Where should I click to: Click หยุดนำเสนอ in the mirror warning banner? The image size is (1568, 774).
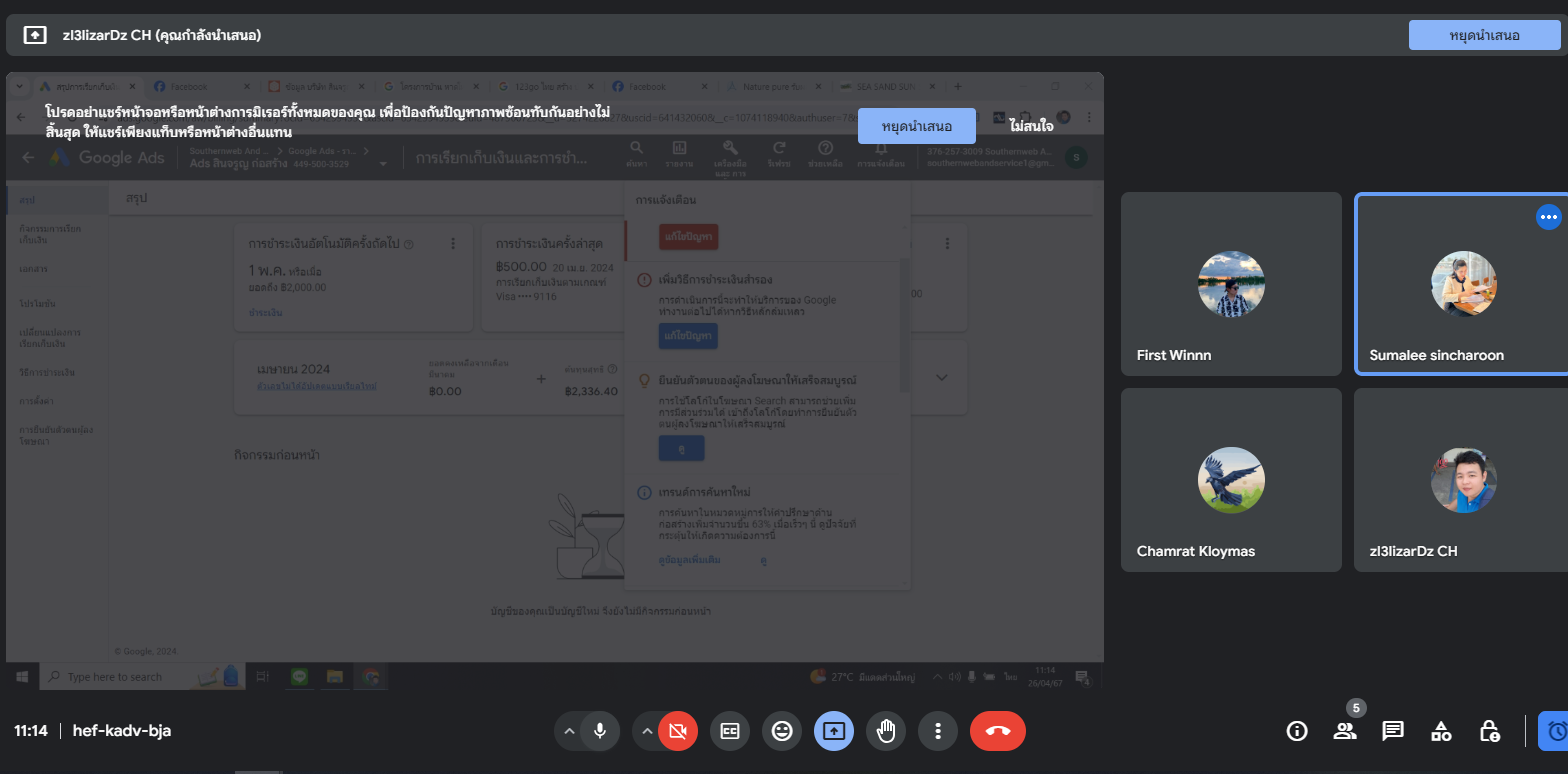click(916, 127)
